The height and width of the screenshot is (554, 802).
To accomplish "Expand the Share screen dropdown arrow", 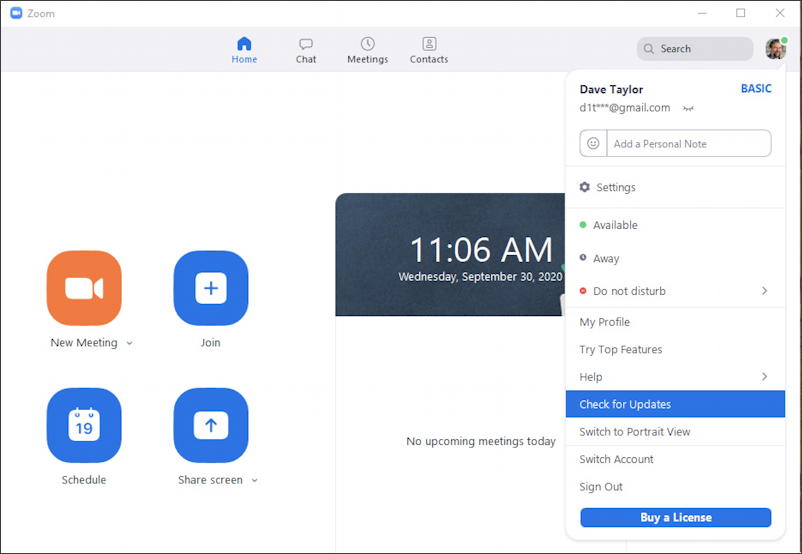I will (x=255, y=480).
